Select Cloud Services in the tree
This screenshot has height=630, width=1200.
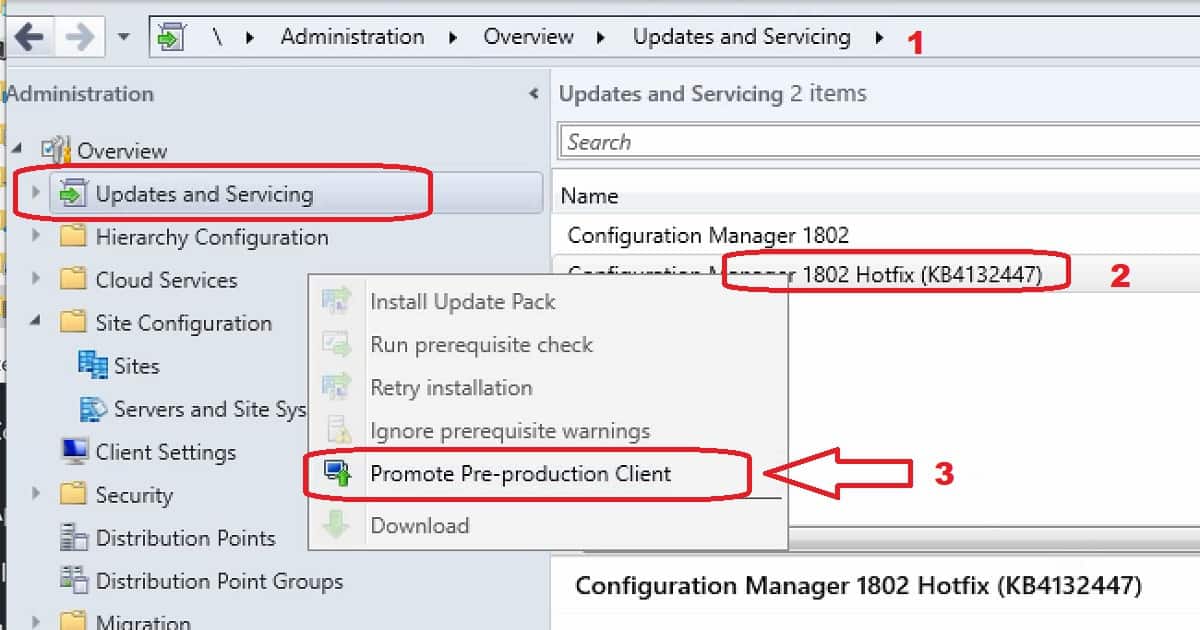pyautogui.click(x=166, y=280)
